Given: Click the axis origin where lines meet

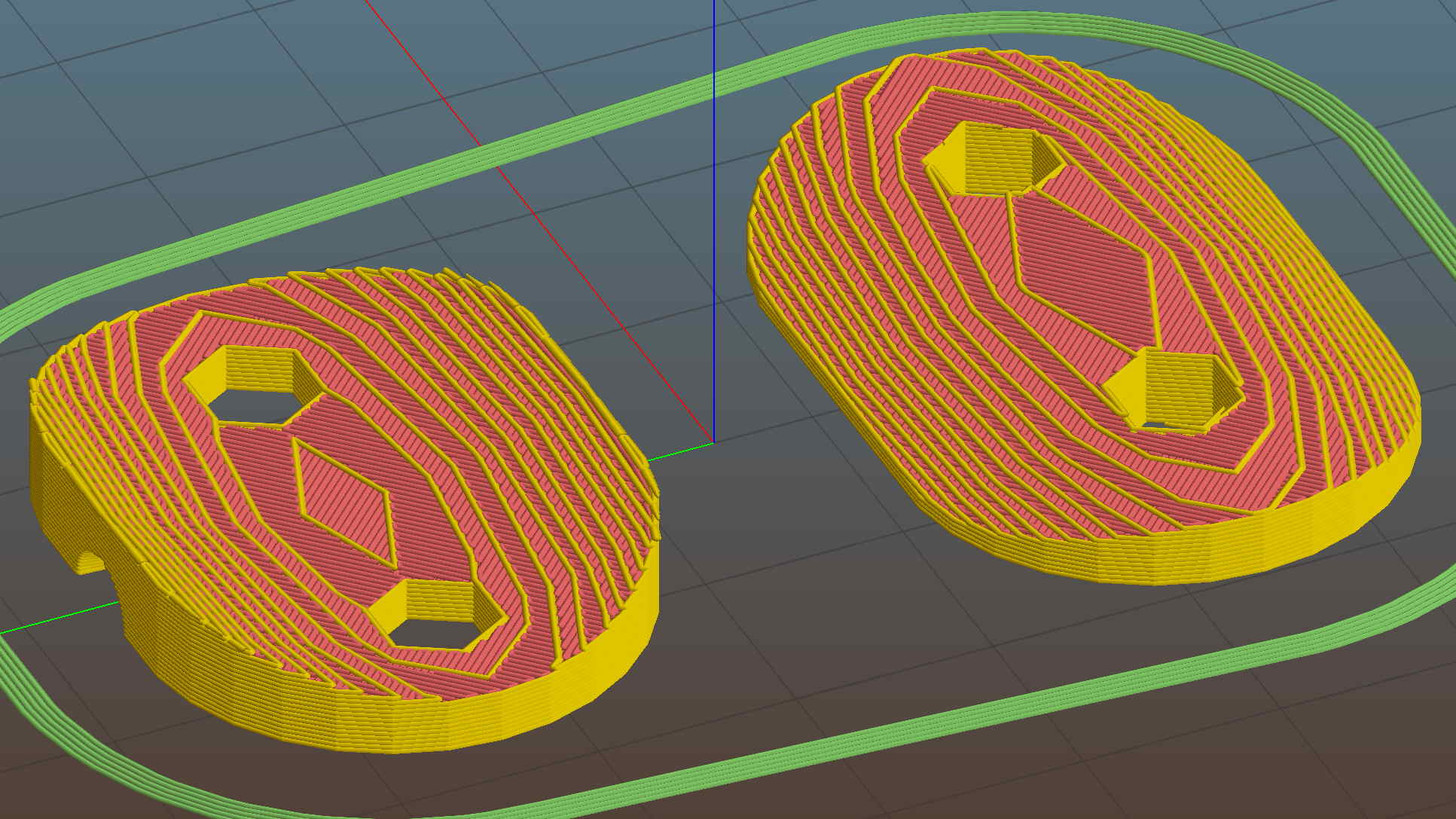Looking at the screenshot, I should [713, 442].
